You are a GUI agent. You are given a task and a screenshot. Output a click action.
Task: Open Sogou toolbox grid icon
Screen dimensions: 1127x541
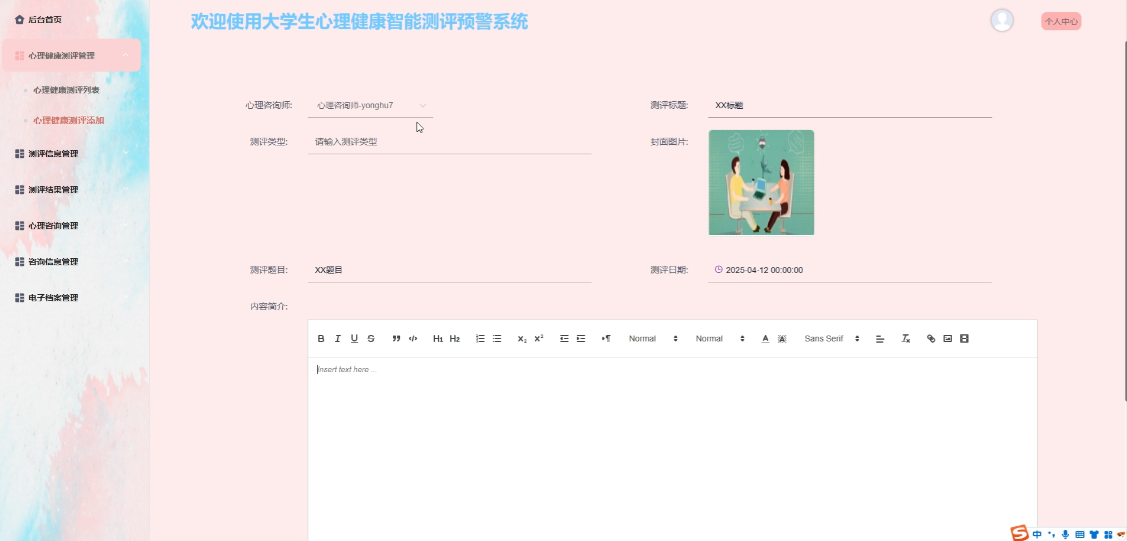[1108, 534]
